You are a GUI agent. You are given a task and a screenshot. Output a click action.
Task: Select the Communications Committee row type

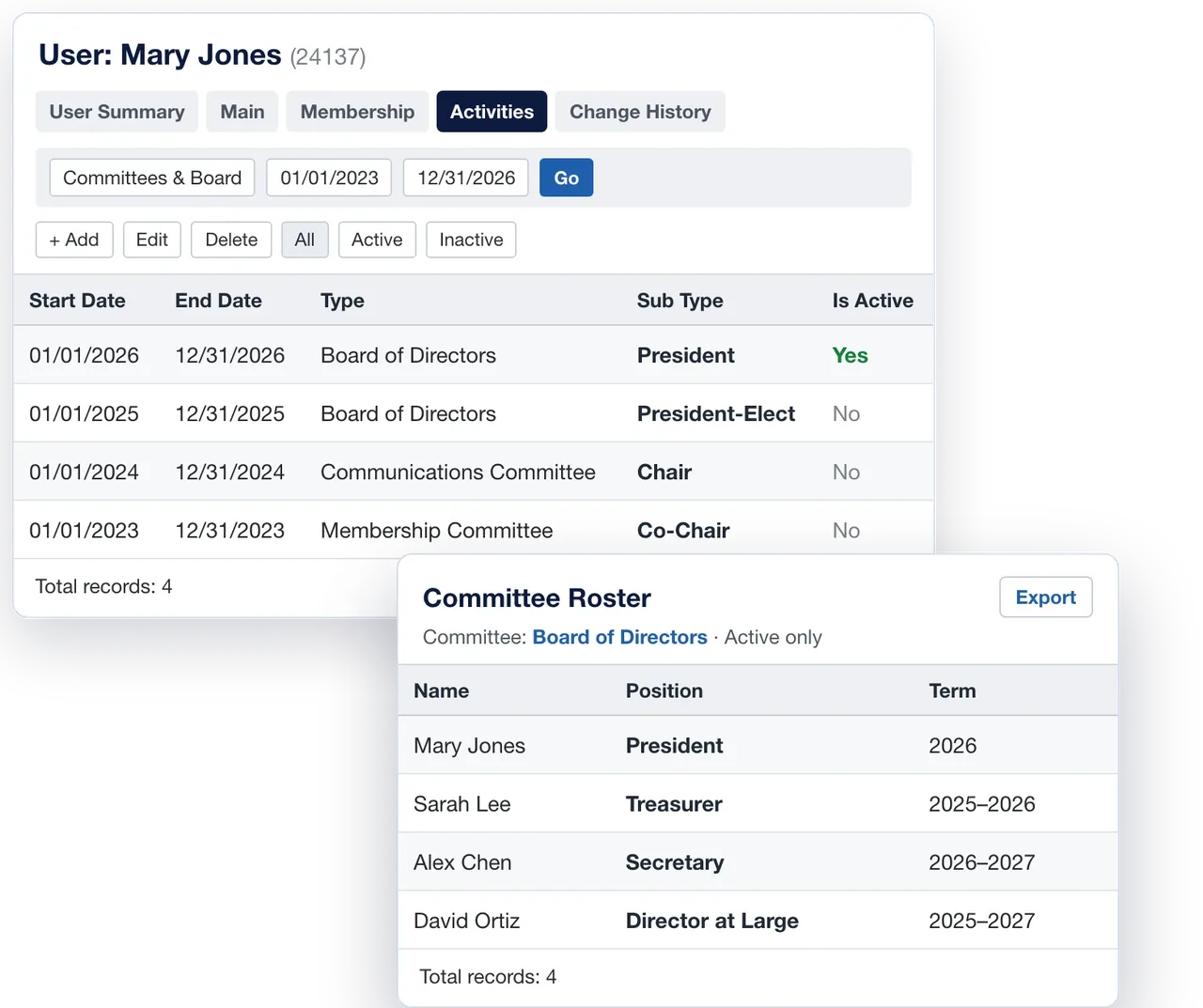(458, 472)
